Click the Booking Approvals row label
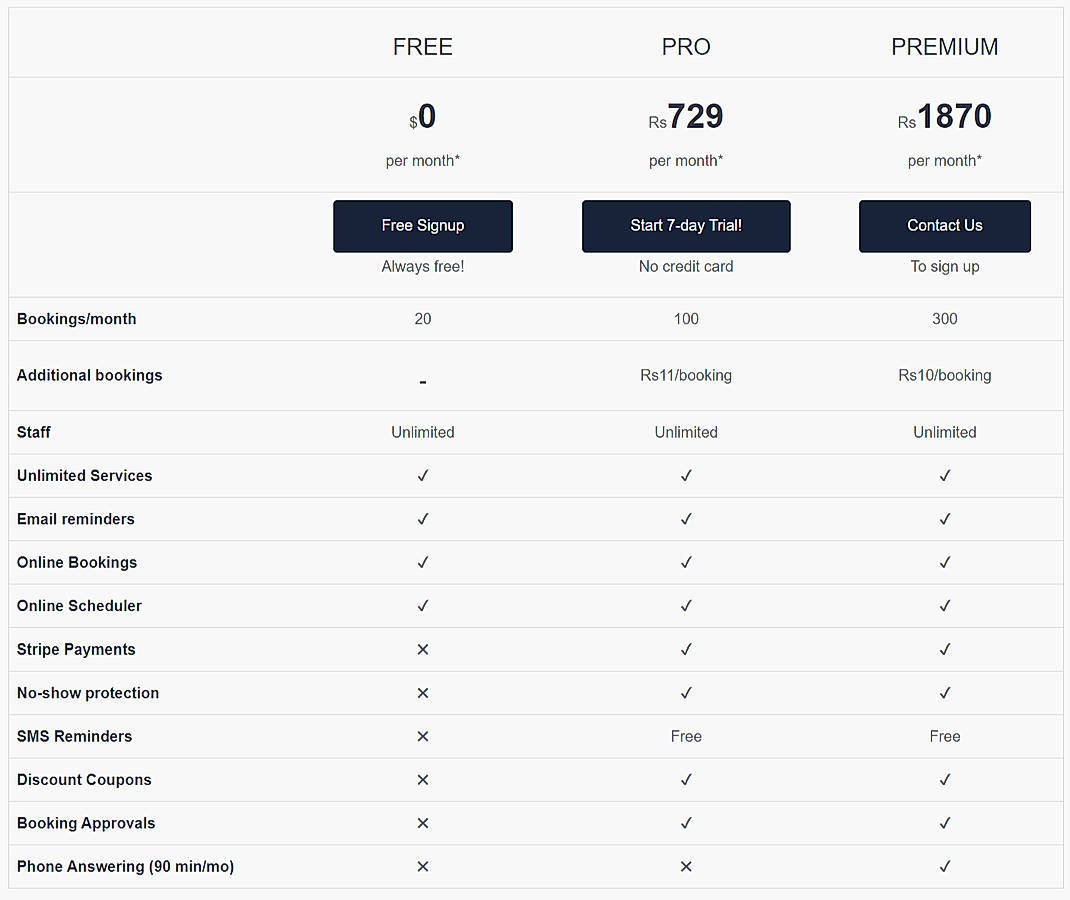 [x=86, y=823]
